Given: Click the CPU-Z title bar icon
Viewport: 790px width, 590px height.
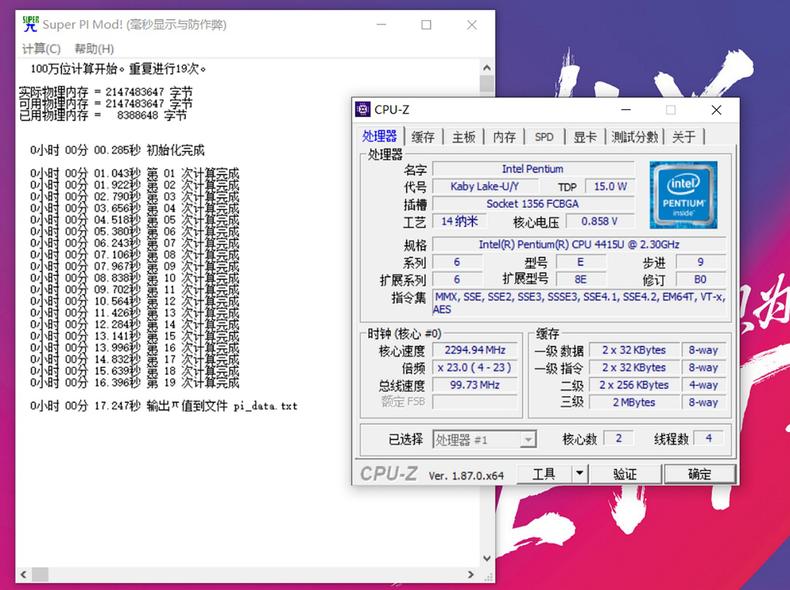Looking at the screenshot, I should (x=362, y=110).
